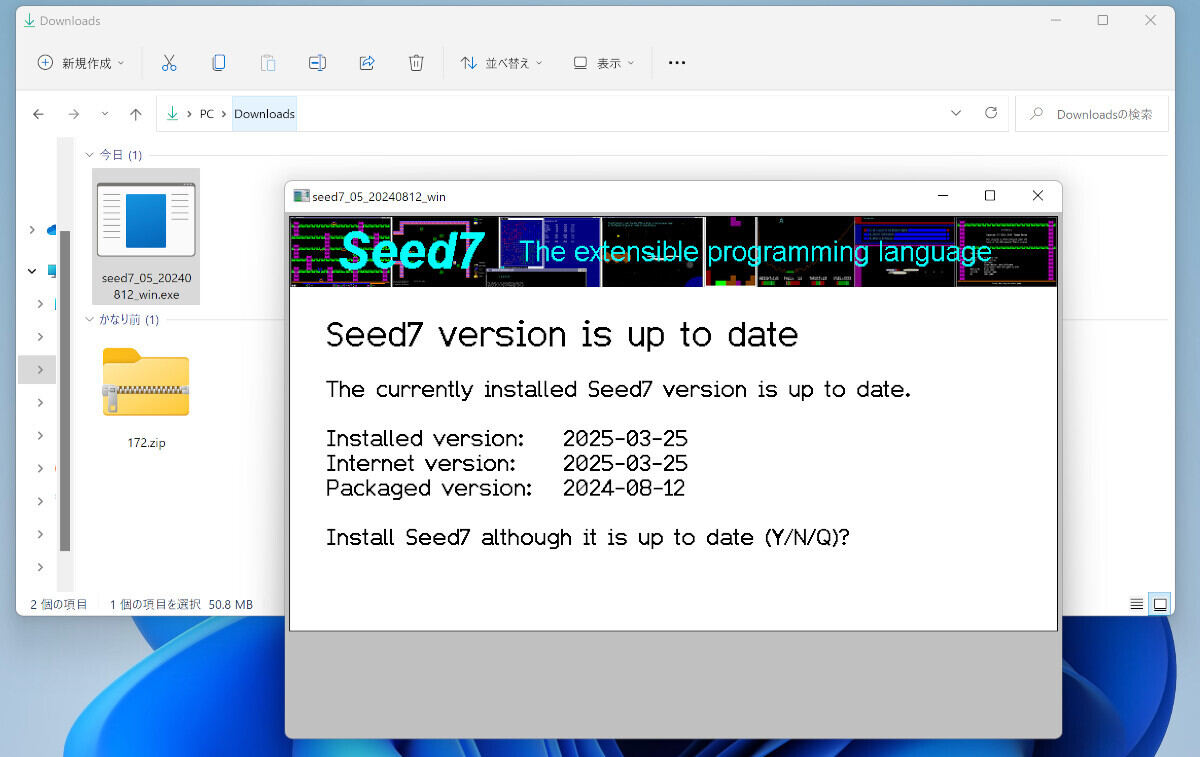Click the Delete trash icon in Explorer toolbar

click(416, 63)
